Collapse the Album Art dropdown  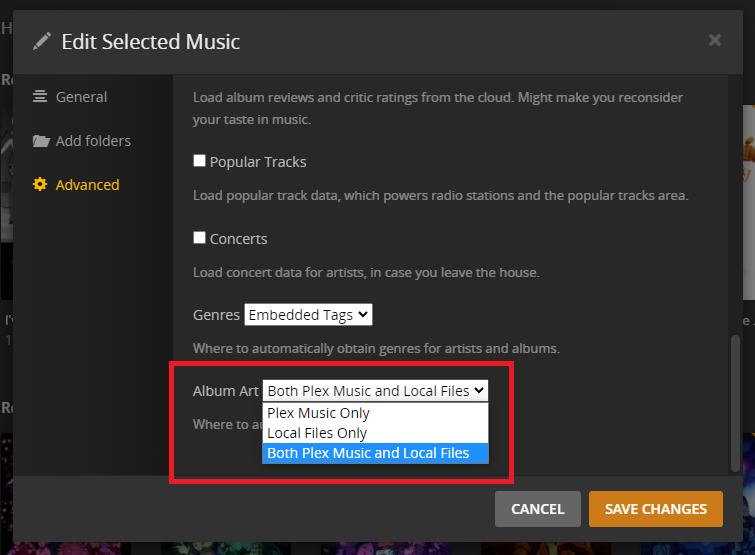(376, 391)
